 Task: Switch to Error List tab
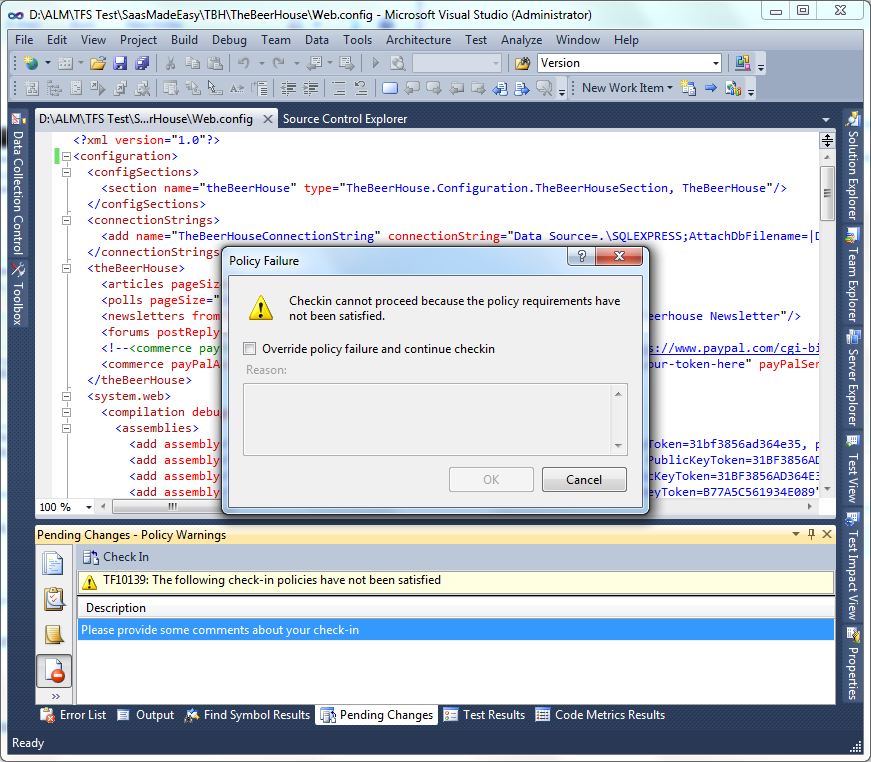coord(73,715)
